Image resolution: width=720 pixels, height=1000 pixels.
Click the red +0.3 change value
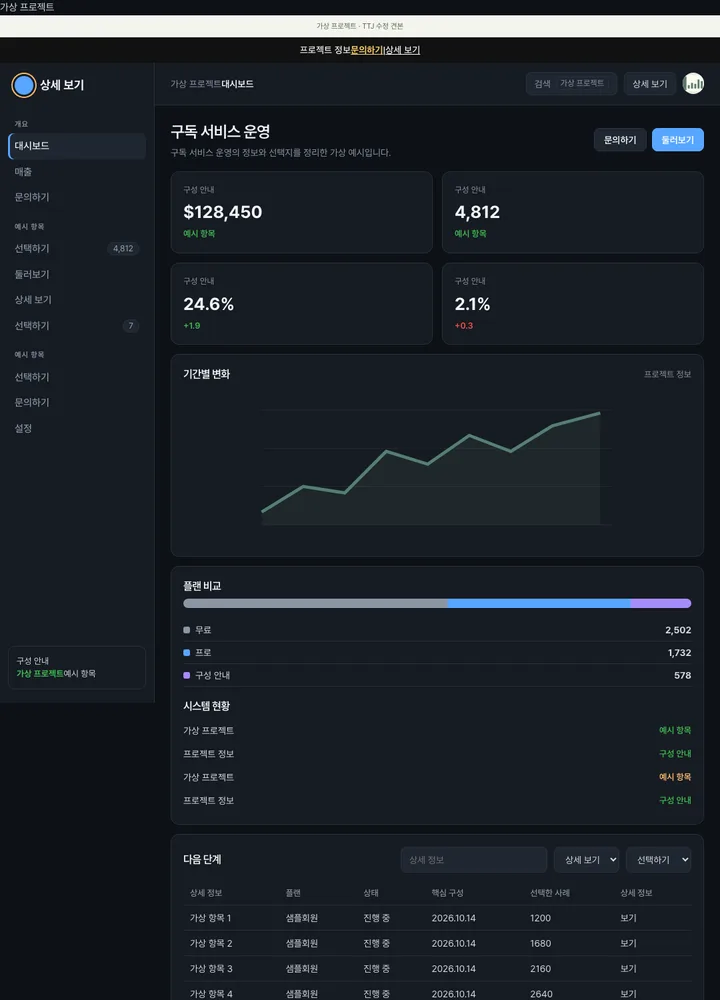pos(464,325)
